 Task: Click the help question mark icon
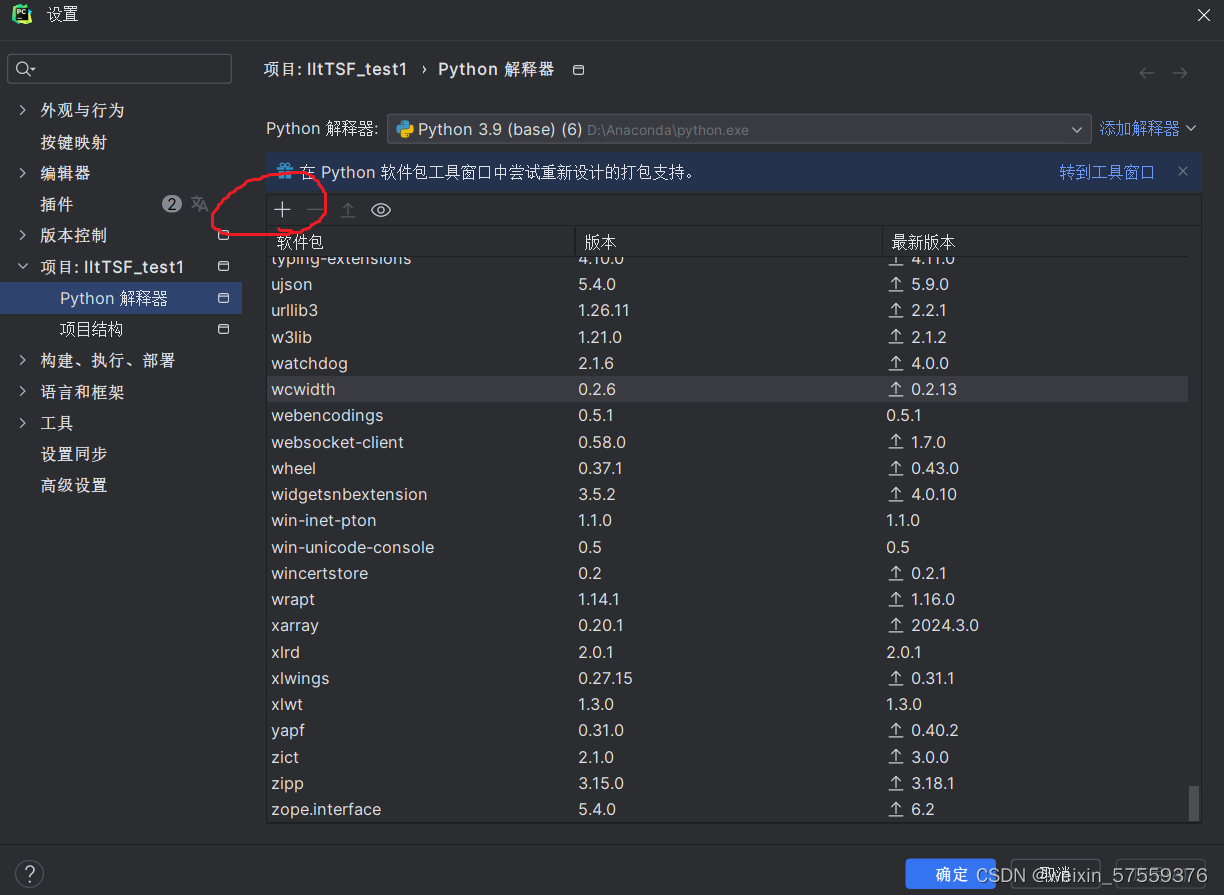coord(29,873)
